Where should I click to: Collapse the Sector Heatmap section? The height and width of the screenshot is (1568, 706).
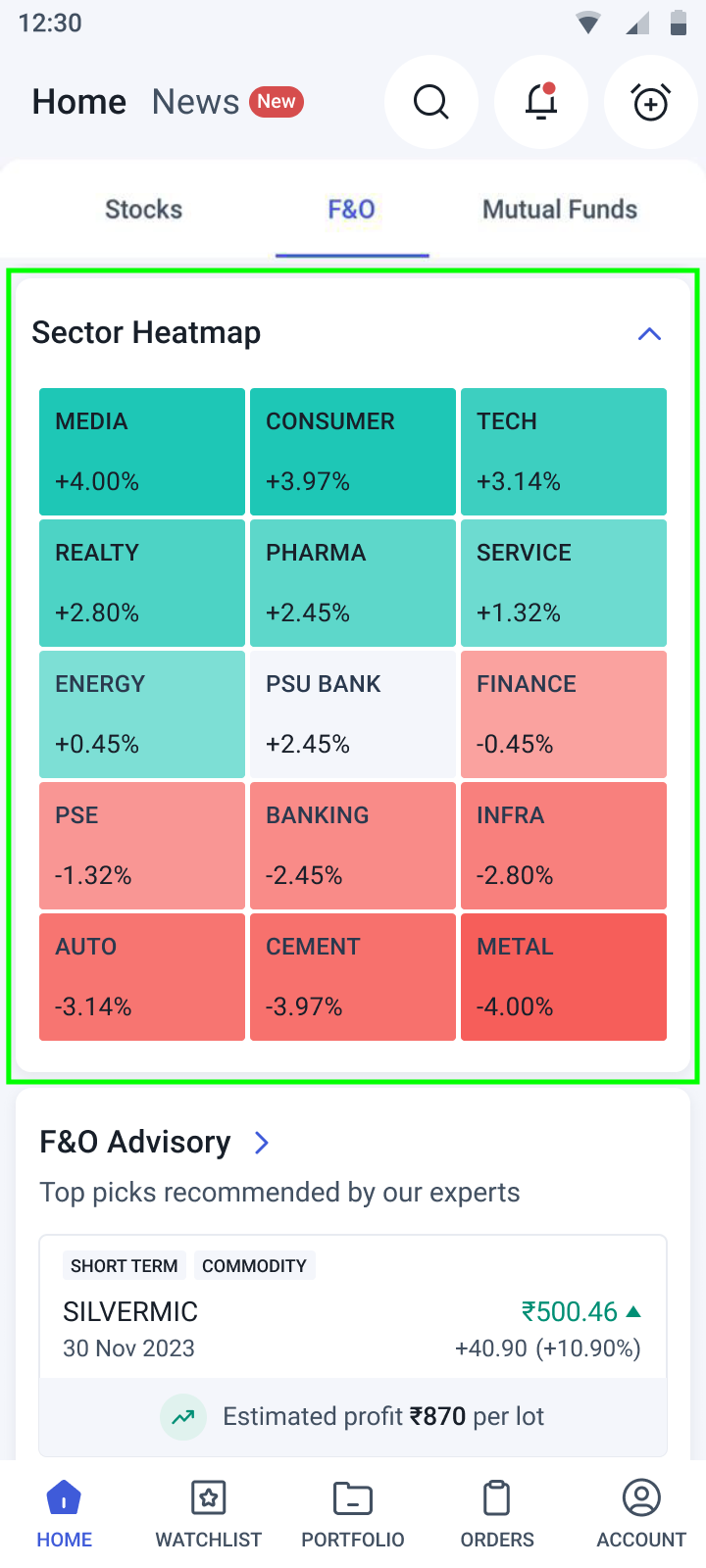click(649, 334)
